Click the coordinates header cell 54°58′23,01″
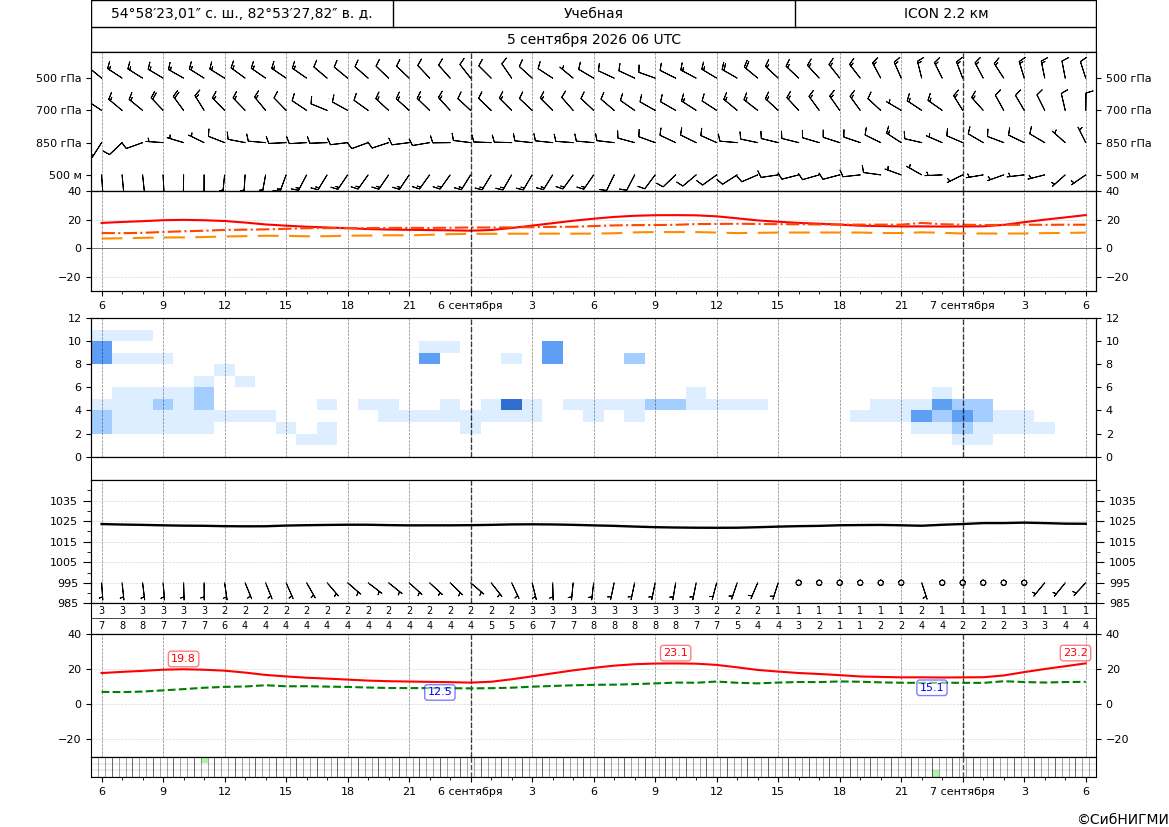The width and height of the screenshot is (1169, 827). 242,13
